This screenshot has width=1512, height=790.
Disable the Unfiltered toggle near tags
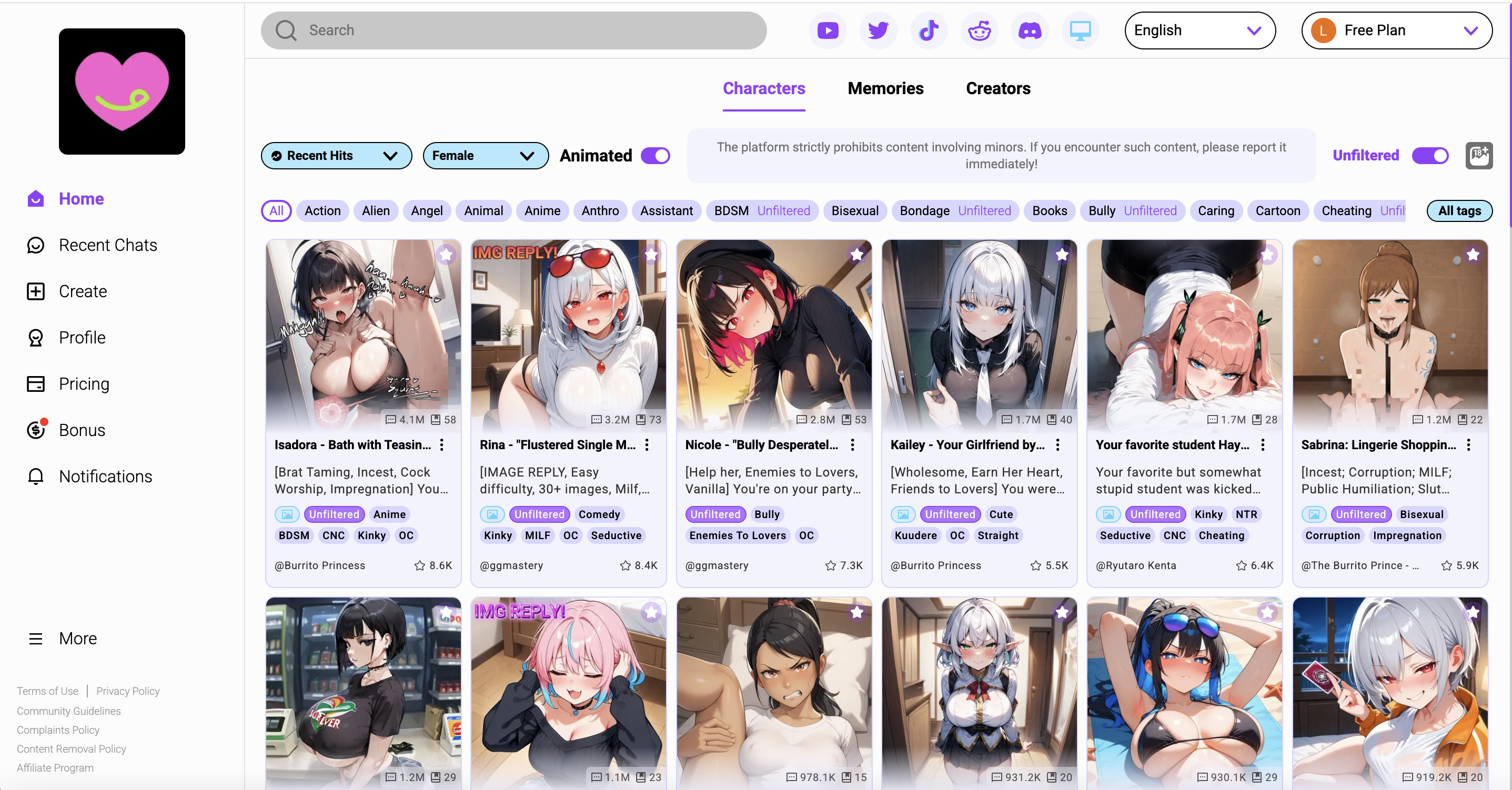coord(1430,155)
